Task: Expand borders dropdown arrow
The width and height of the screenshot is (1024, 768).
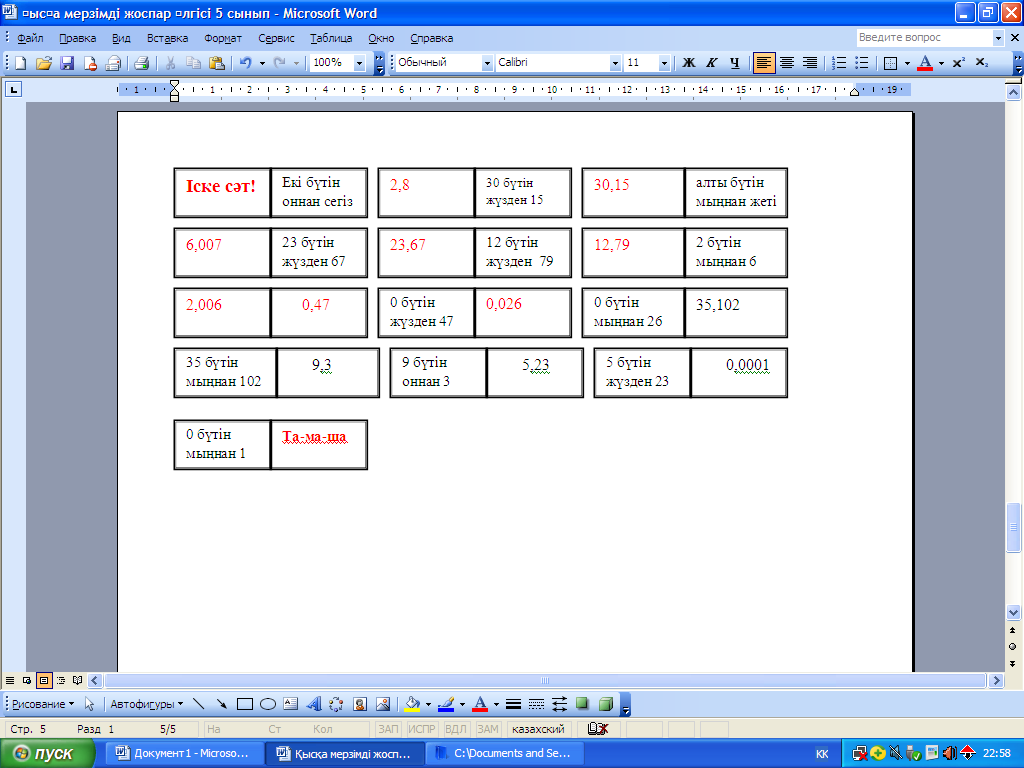Action: click(x=907, y=63)
